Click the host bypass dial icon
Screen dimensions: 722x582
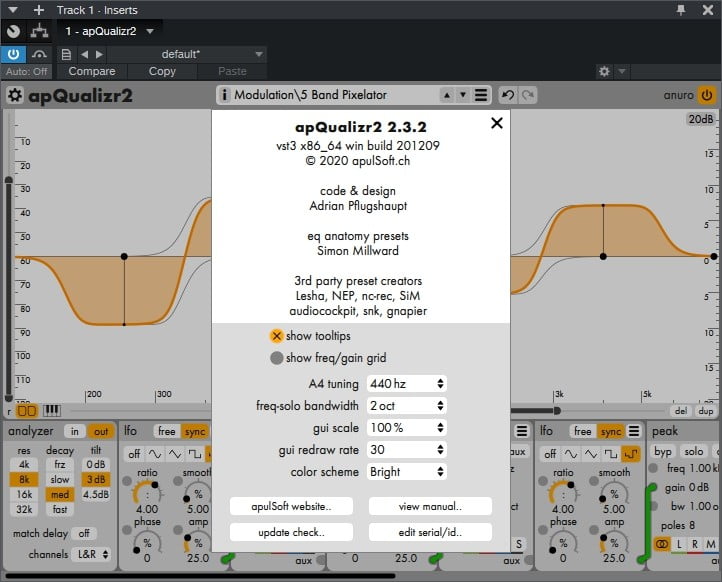tap(13, 31)
